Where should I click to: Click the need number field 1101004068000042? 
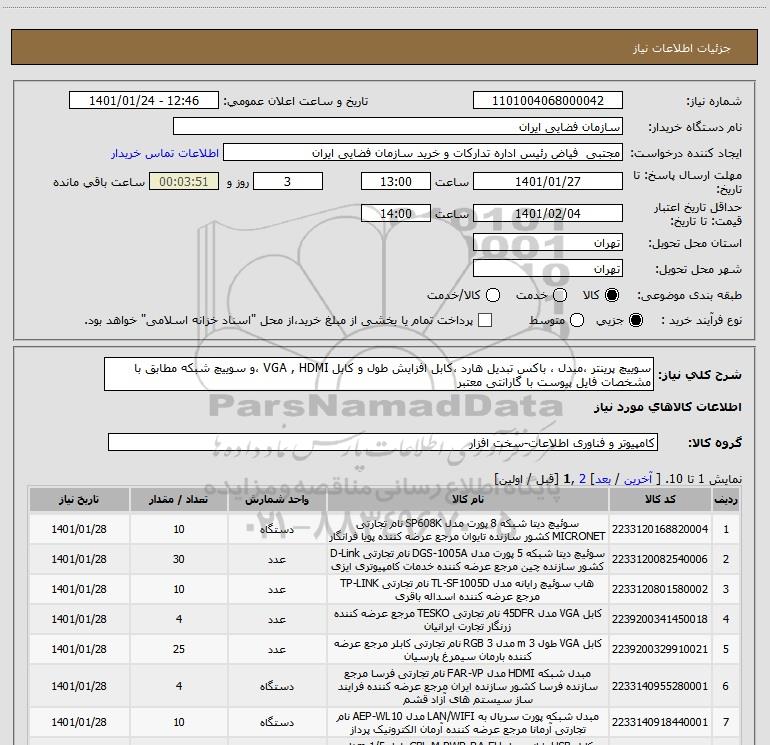548,101
